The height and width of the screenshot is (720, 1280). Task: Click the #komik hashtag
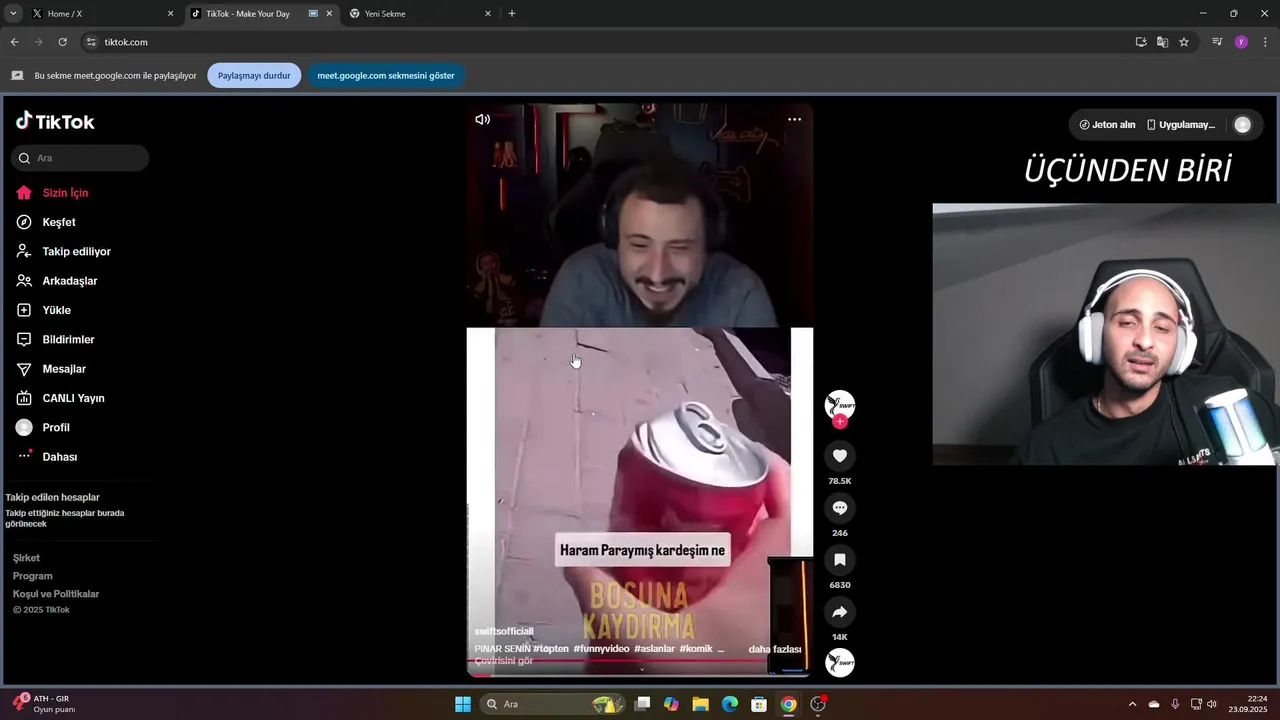(x=696, y=649)
